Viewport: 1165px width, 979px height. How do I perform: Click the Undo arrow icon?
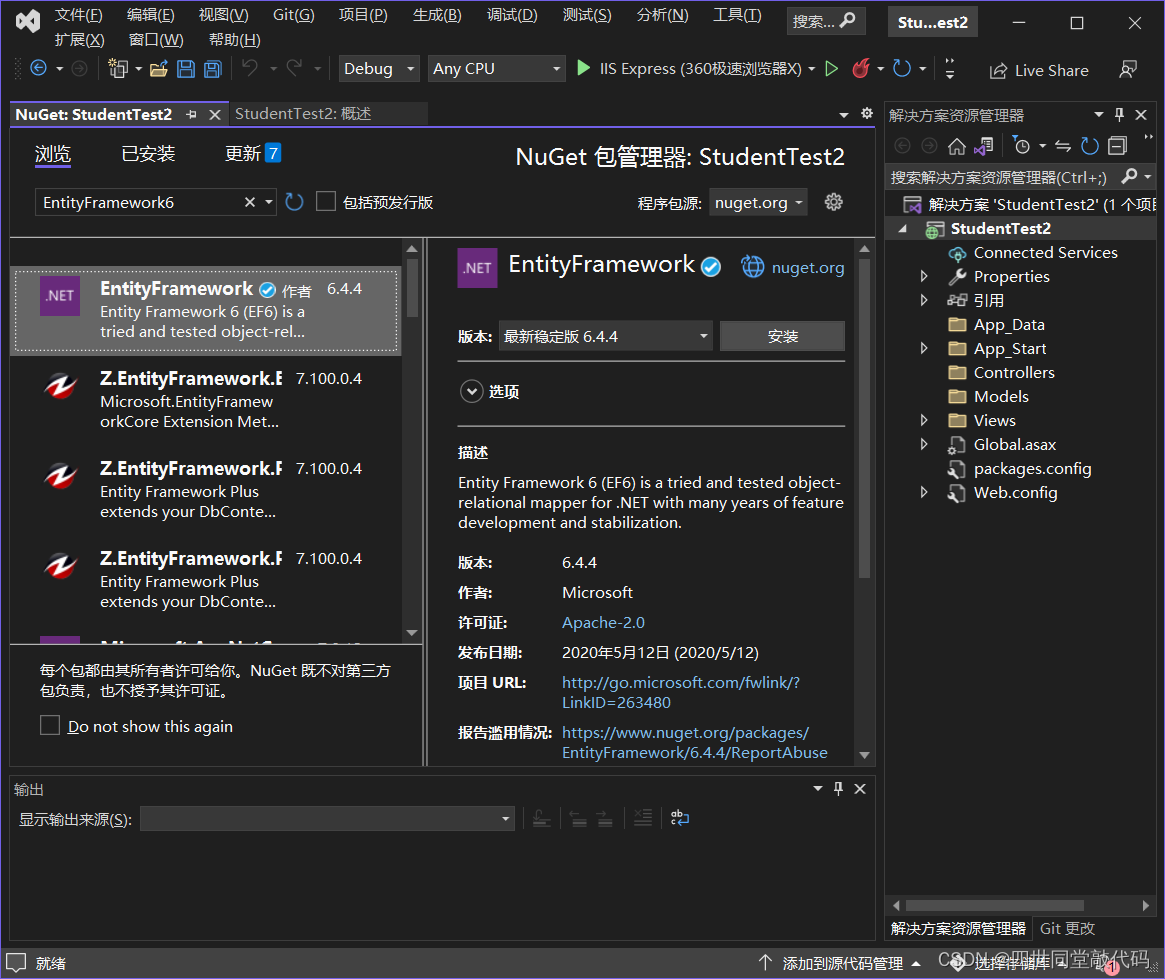click(250, 68)
